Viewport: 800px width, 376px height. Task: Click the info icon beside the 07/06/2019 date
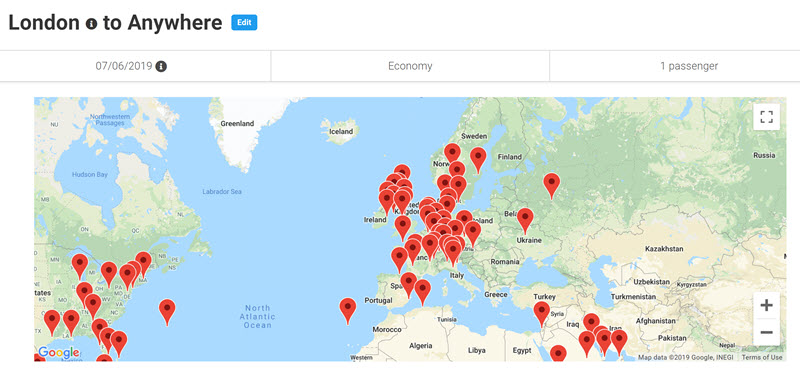(161, 66)
